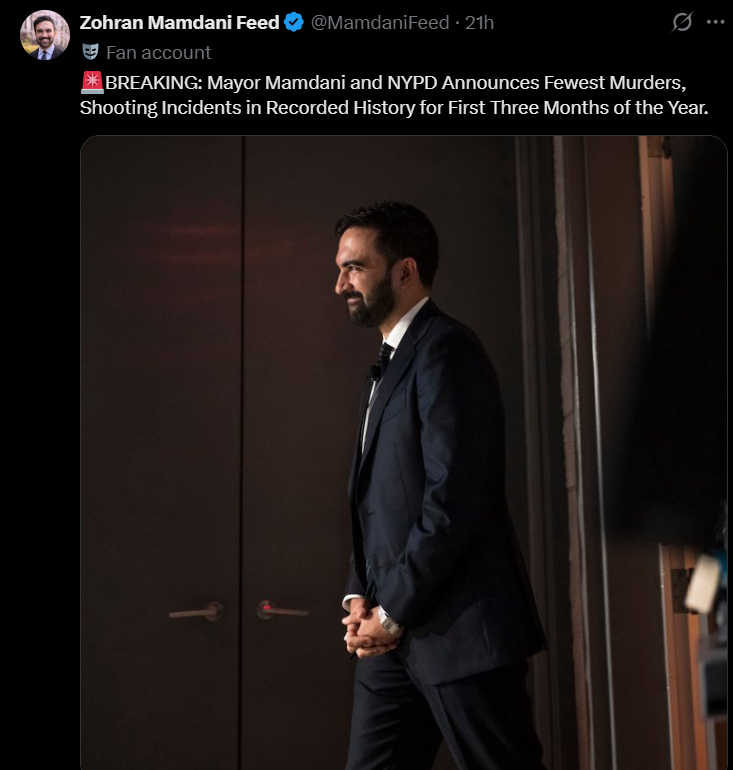Image resolution: width=733 pixels, height=770 pixels.
Task: Click the "Fan account" label
Action: 159,53
